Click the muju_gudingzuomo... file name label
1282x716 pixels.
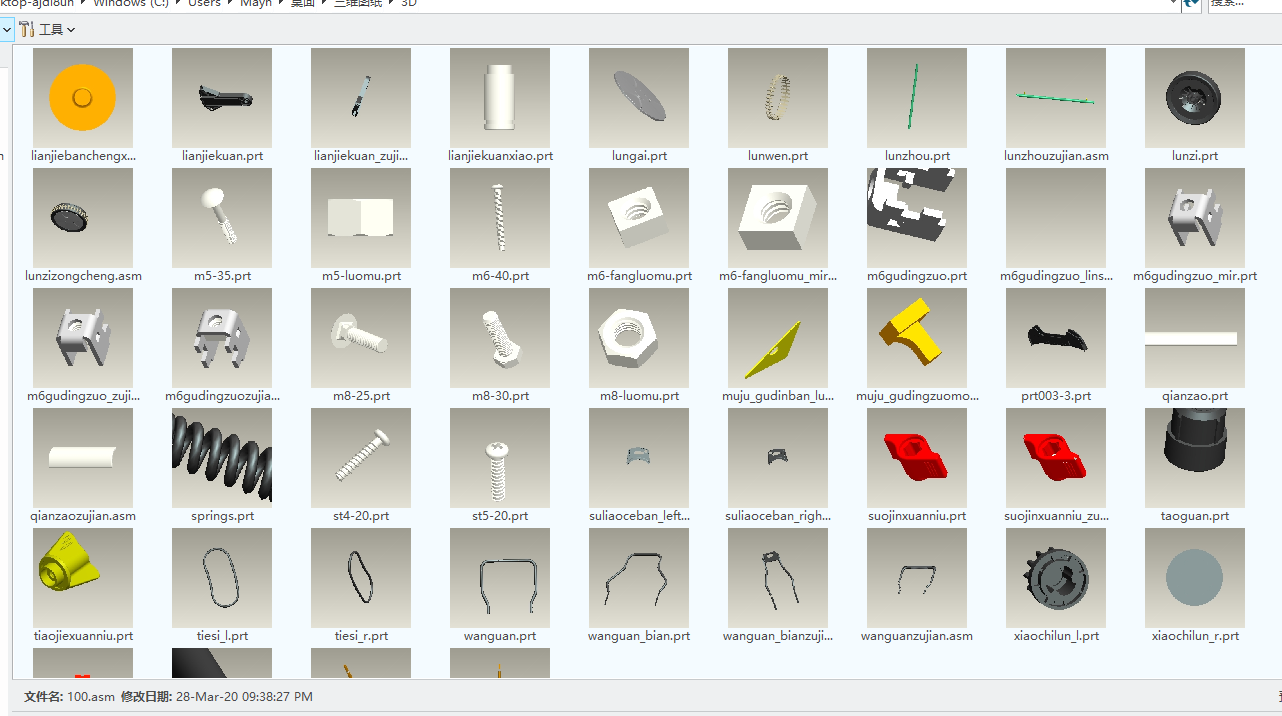coord(917,396)
